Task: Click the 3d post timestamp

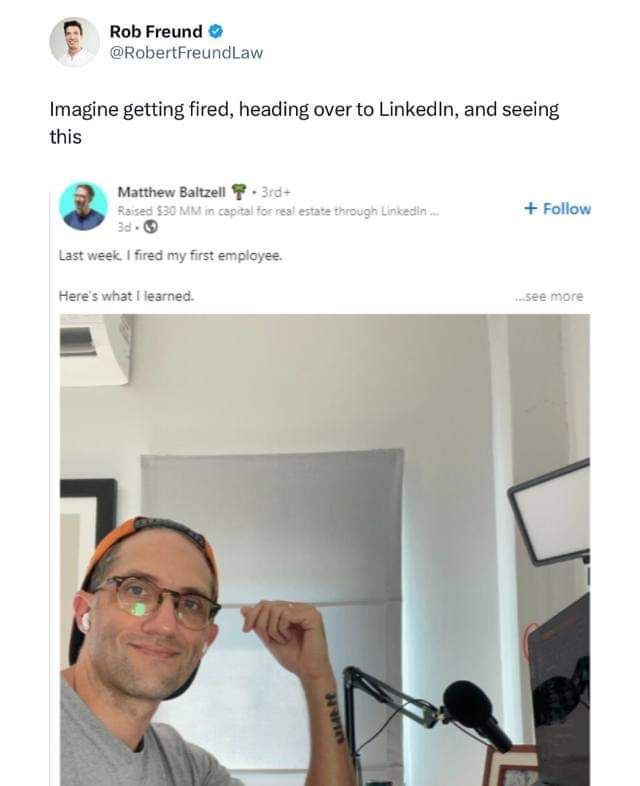Action: (x=124, y=227)
